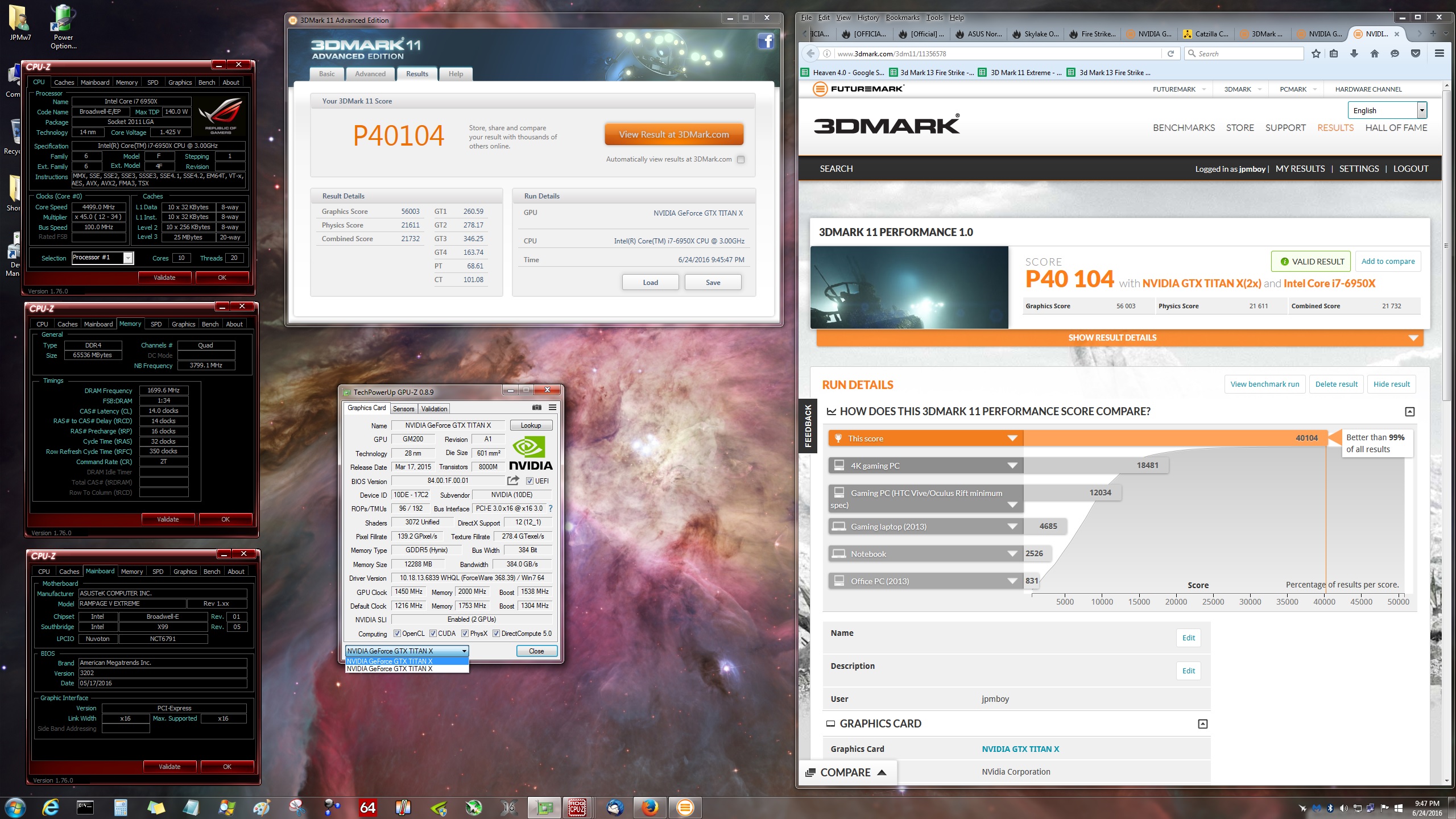1456x819 pixels.
Task: Click the site info icon in address bar
Action: click(827, 53)
